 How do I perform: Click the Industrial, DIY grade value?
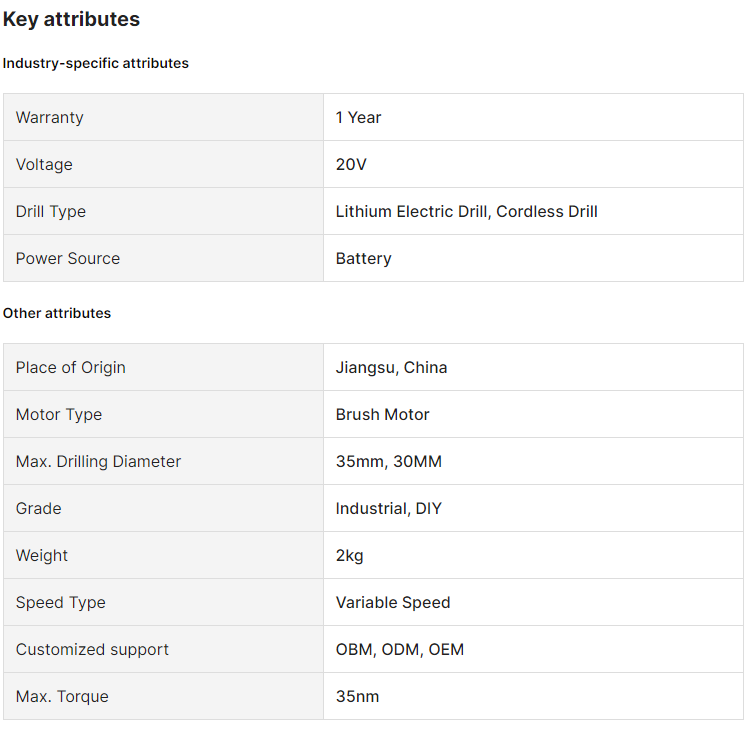tap(388, 508)
